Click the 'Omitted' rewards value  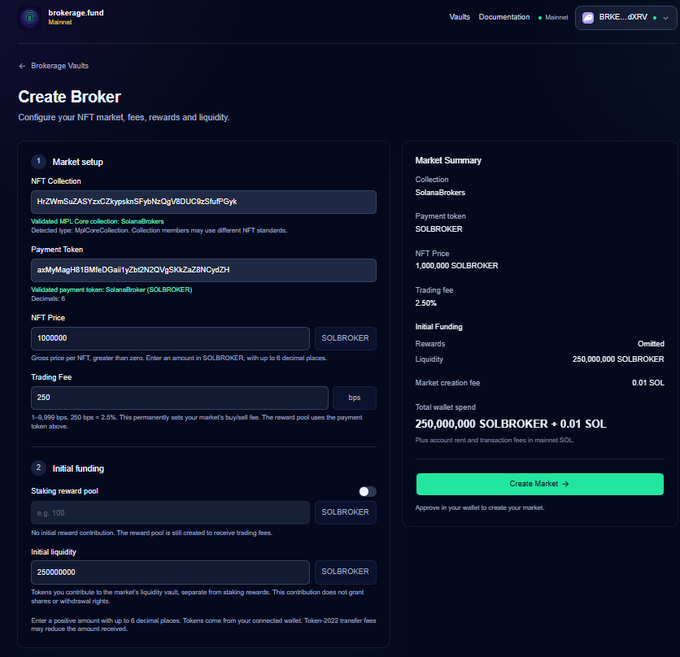point(651,344)
